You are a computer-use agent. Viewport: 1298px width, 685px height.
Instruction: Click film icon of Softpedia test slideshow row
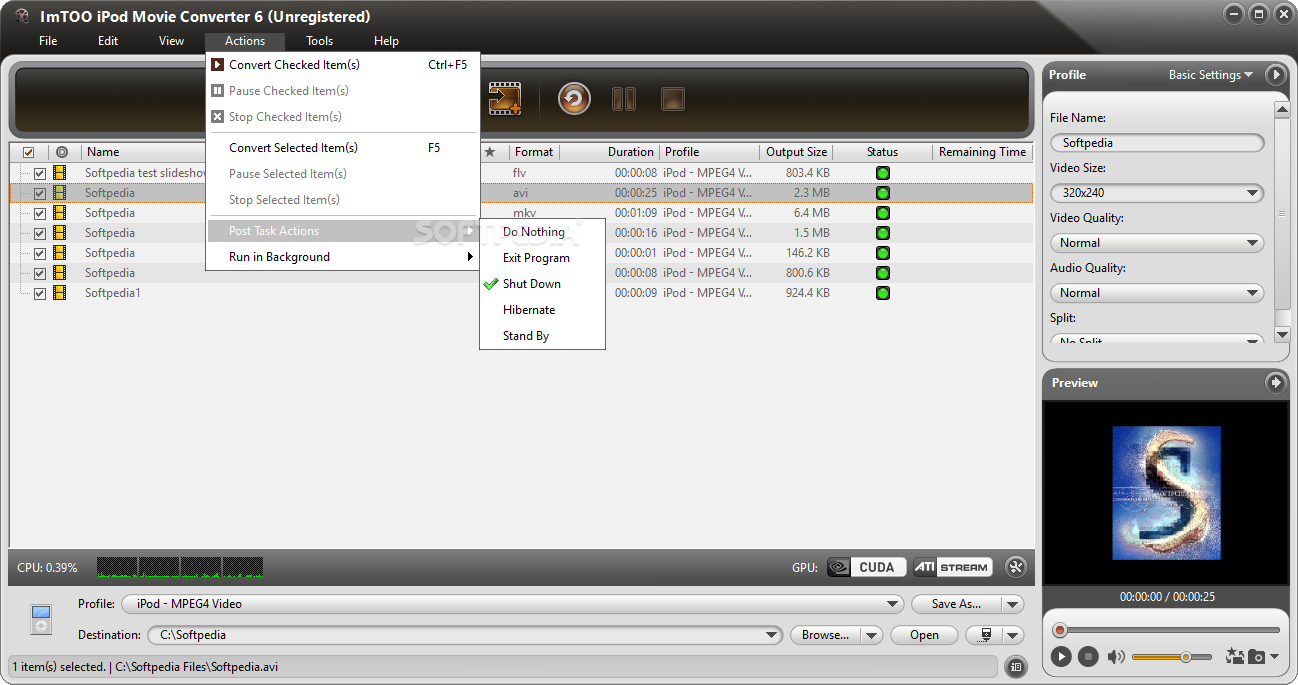tap(60, 173)
